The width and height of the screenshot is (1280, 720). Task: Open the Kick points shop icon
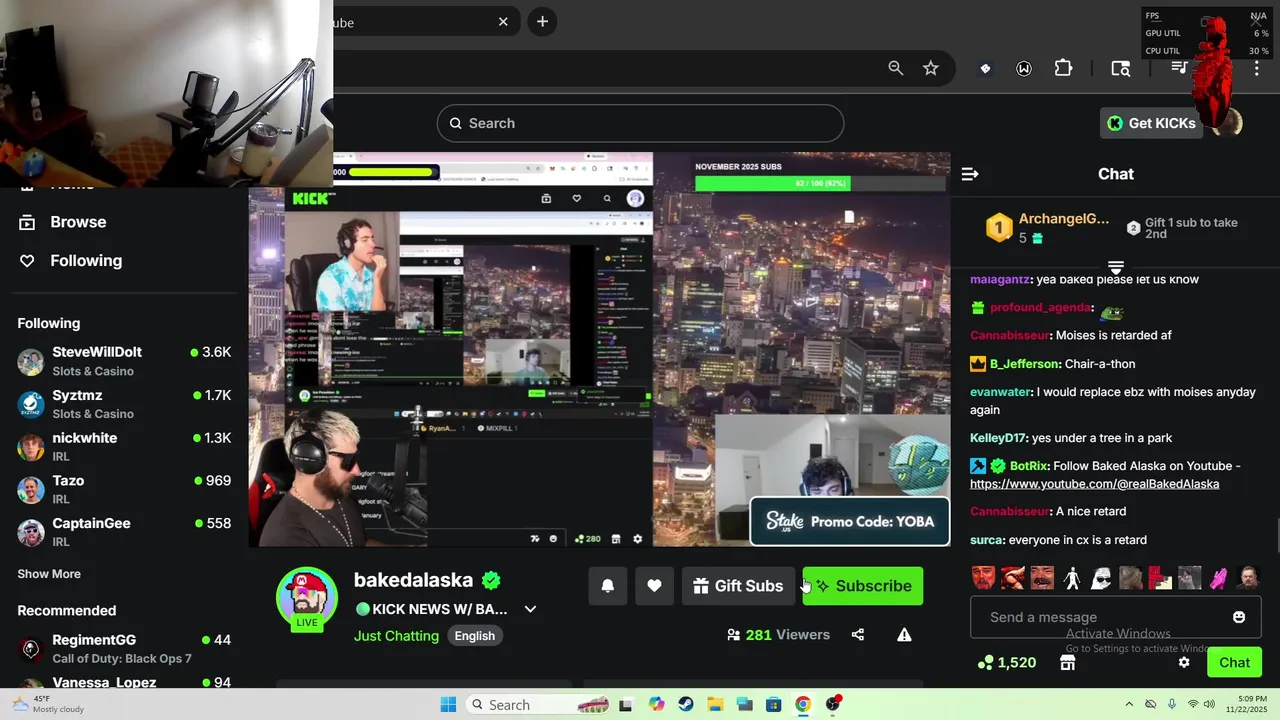1067,663
